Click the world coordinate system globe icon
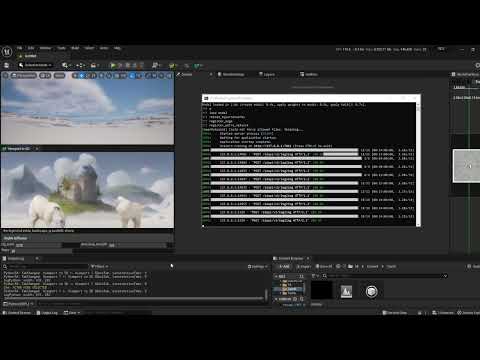 pos(102,76)
